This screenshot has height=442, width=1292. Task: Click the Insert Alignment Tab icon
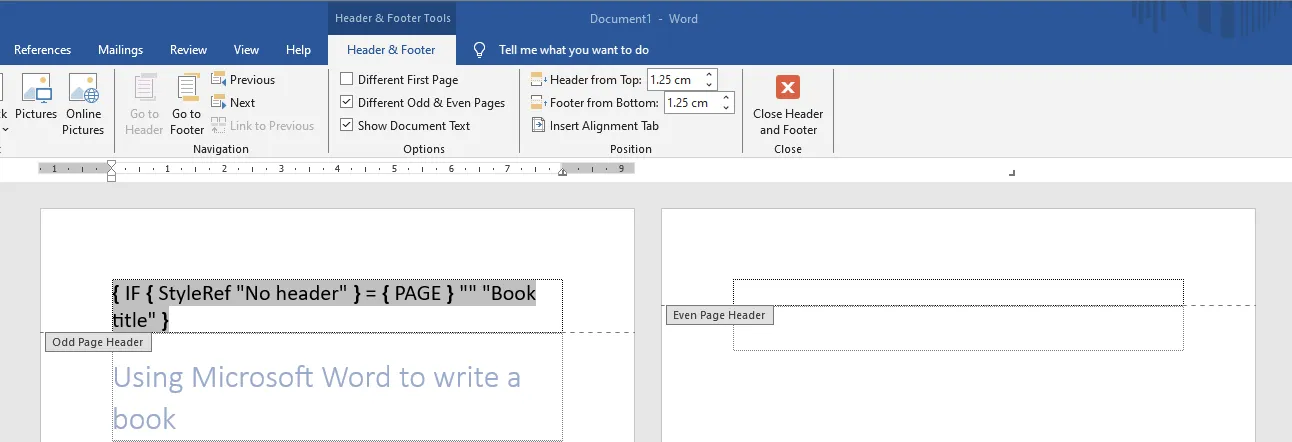(538, 126)
